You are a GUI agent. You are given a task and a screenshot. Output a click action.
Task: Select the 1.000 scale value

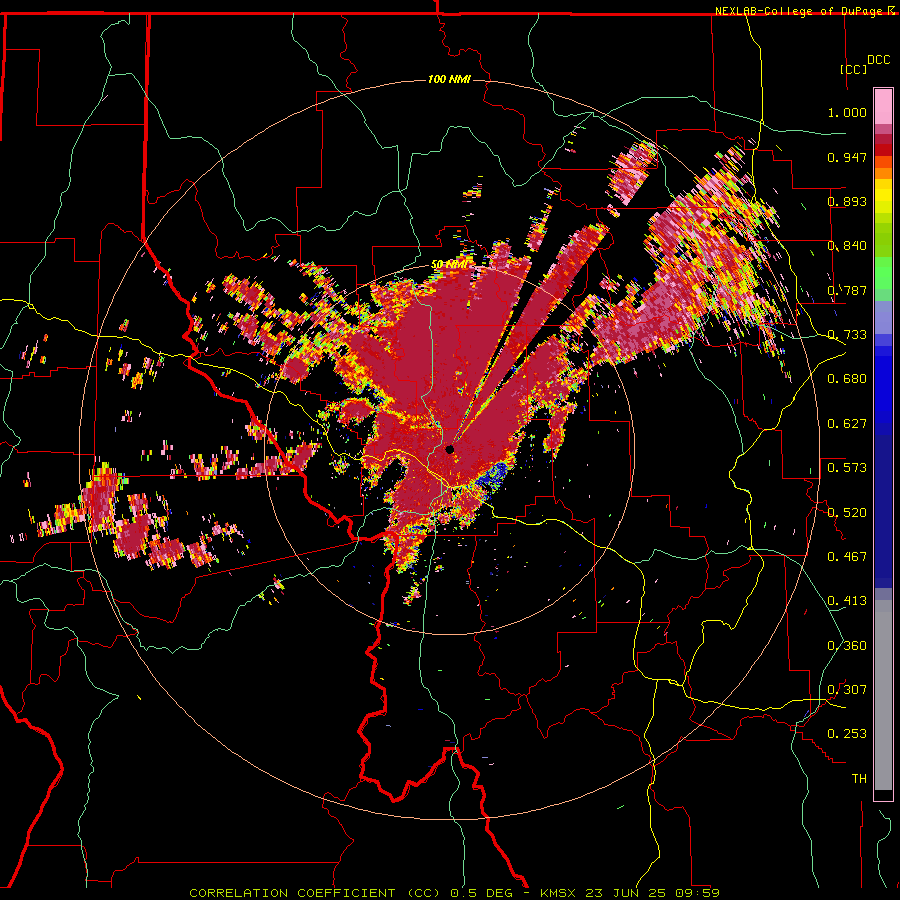[847, 112]
